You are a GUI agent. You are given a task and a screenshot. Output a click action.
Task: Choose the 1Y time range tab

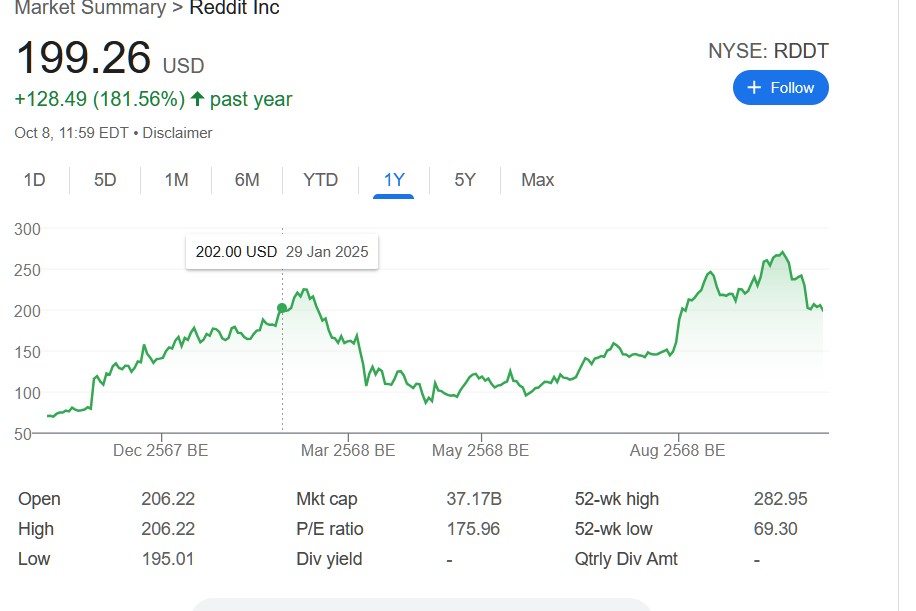tap(394, 179)
